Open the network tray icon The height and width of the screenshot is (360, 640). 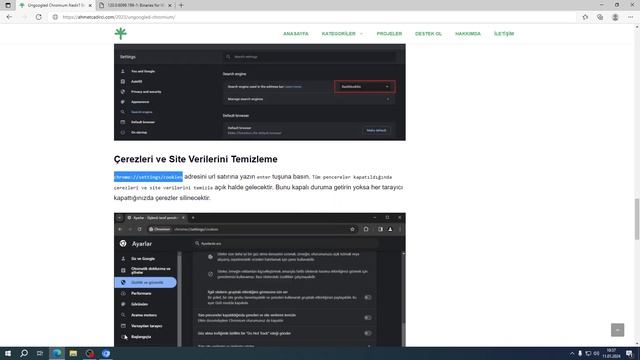point(588,353)
